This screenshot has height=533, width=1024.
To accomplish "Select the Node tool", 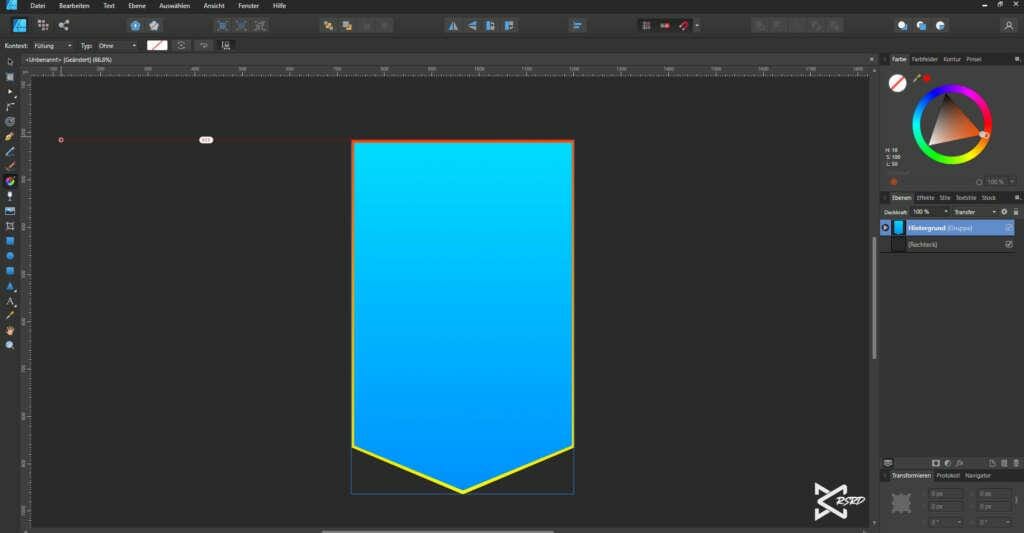I will pos(10,91).
